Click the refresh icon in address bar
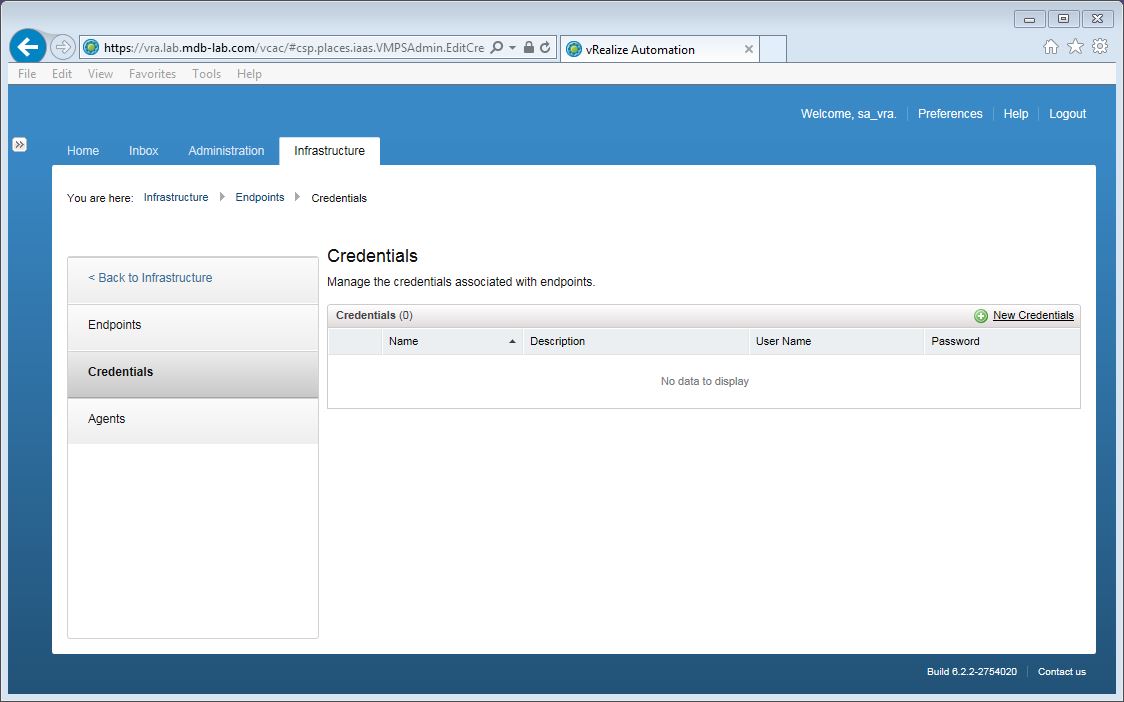Image resolution: width=1124 pixels, height=702 pixels. click(545, 48)
